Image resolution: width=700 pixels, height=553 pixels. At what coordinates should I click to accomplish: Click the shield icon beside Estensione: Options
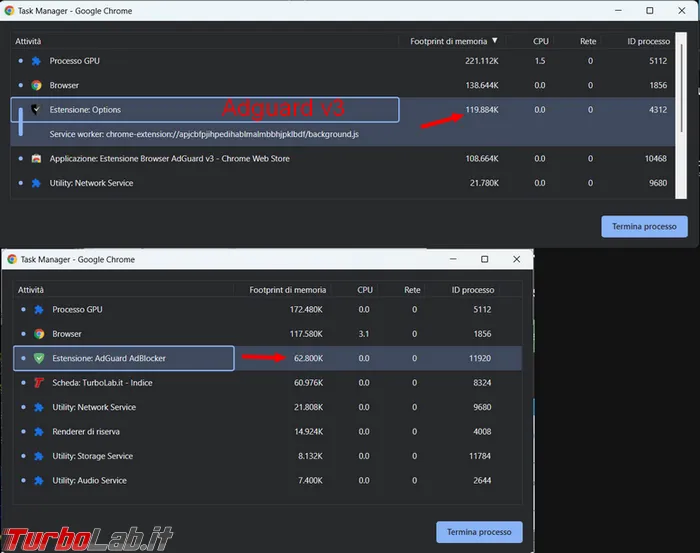36,109
